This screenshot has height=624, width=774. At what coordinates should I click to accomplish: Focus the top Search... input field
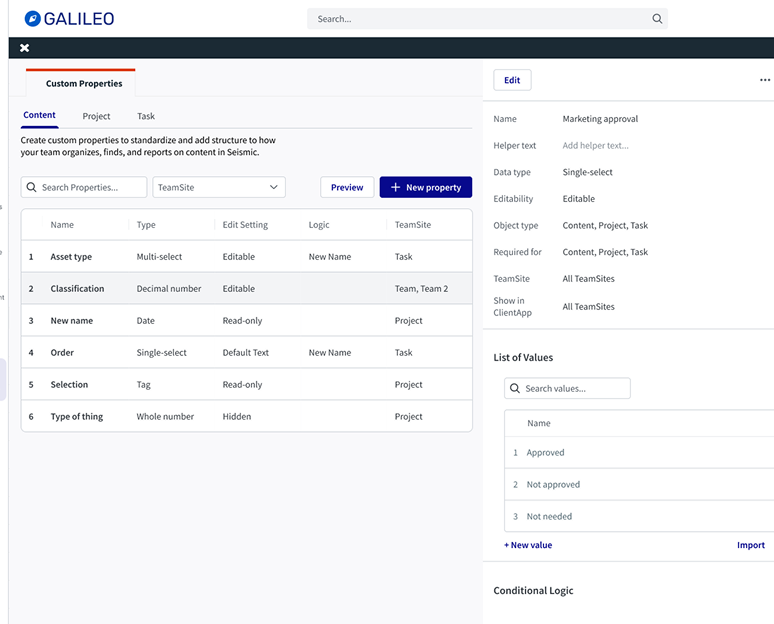(487, 19)
